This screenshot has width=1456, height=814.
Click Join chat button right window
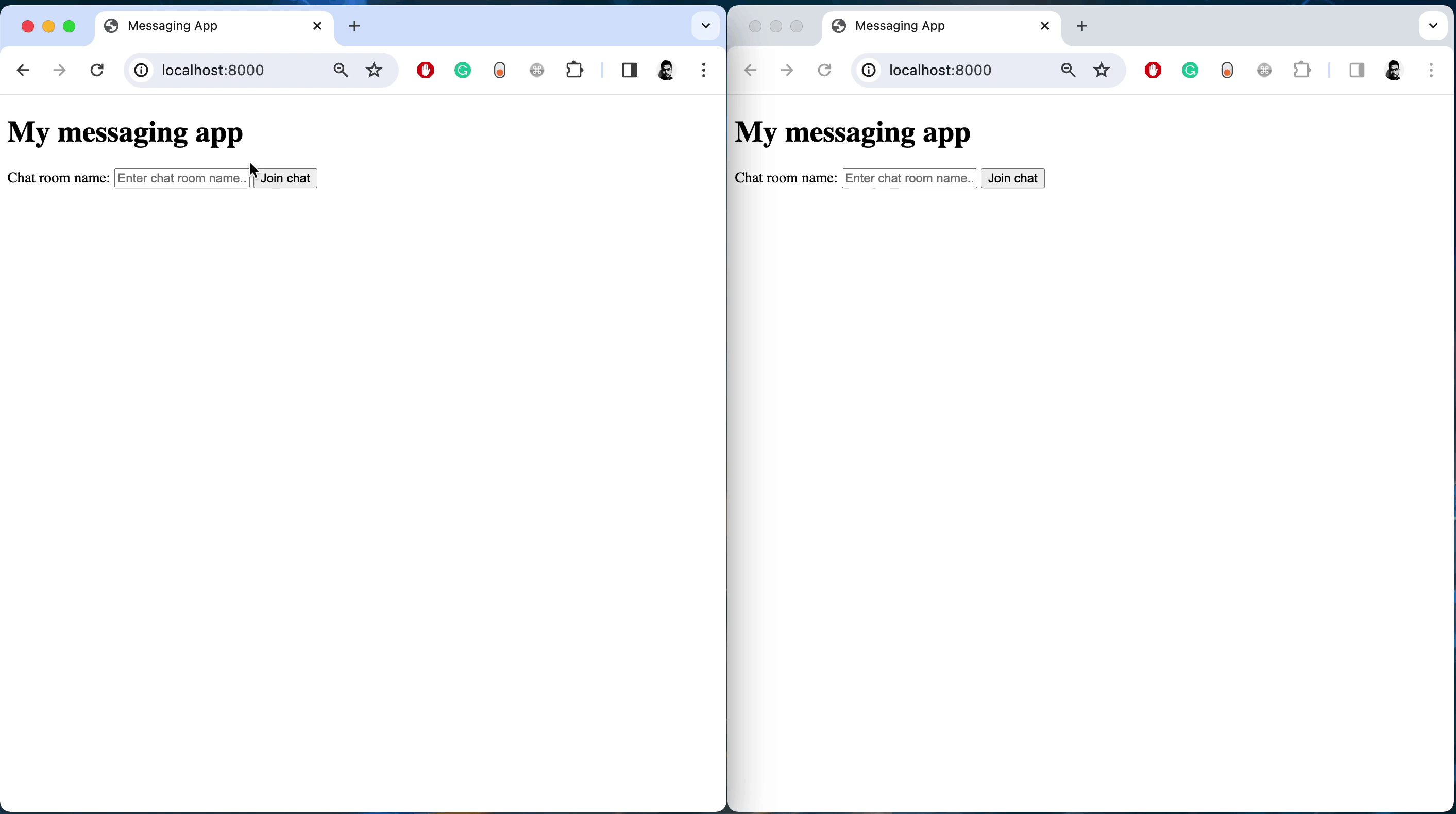tap(1013, 178)
